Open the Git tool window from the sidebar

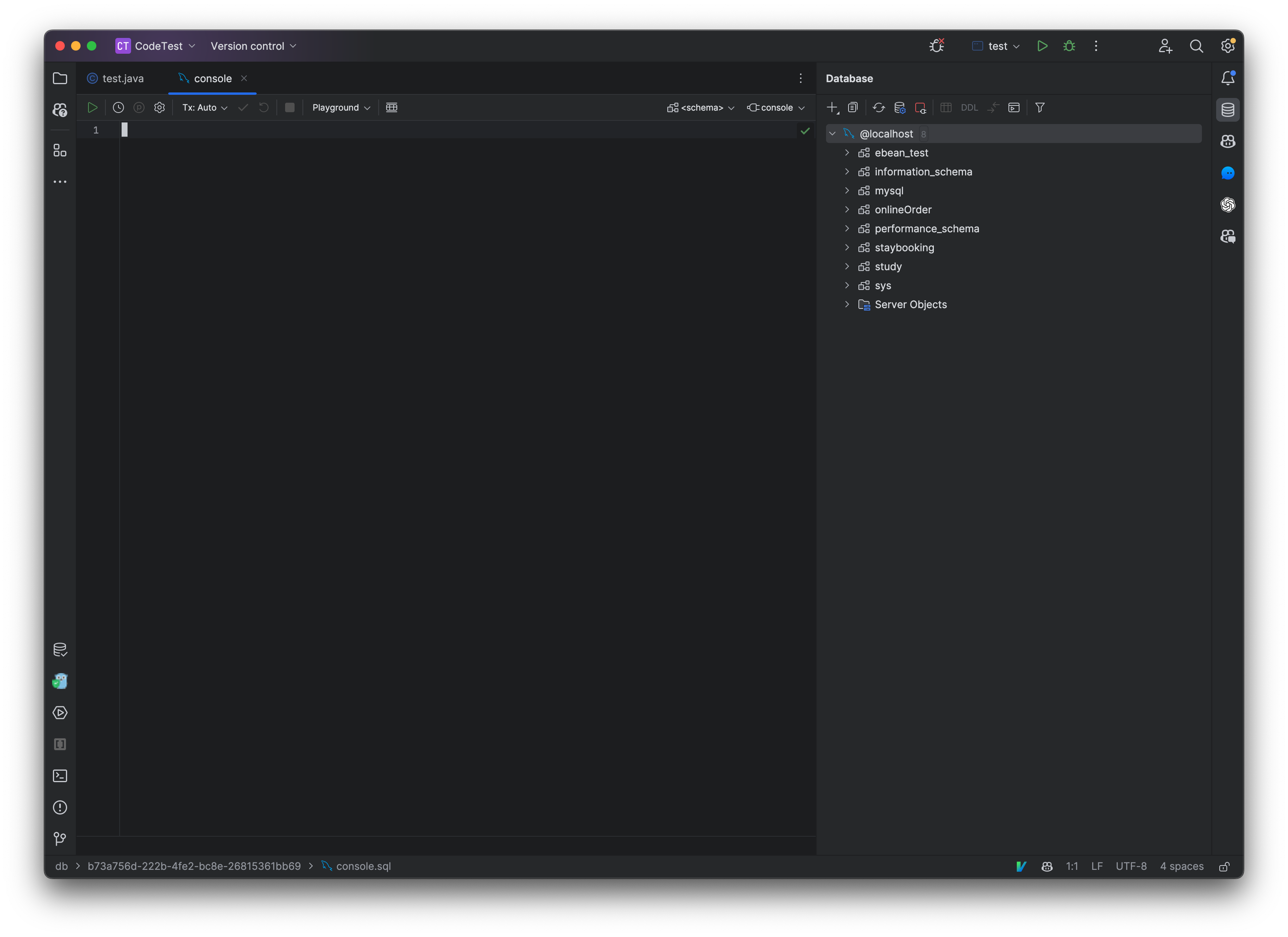coord(60,839)
